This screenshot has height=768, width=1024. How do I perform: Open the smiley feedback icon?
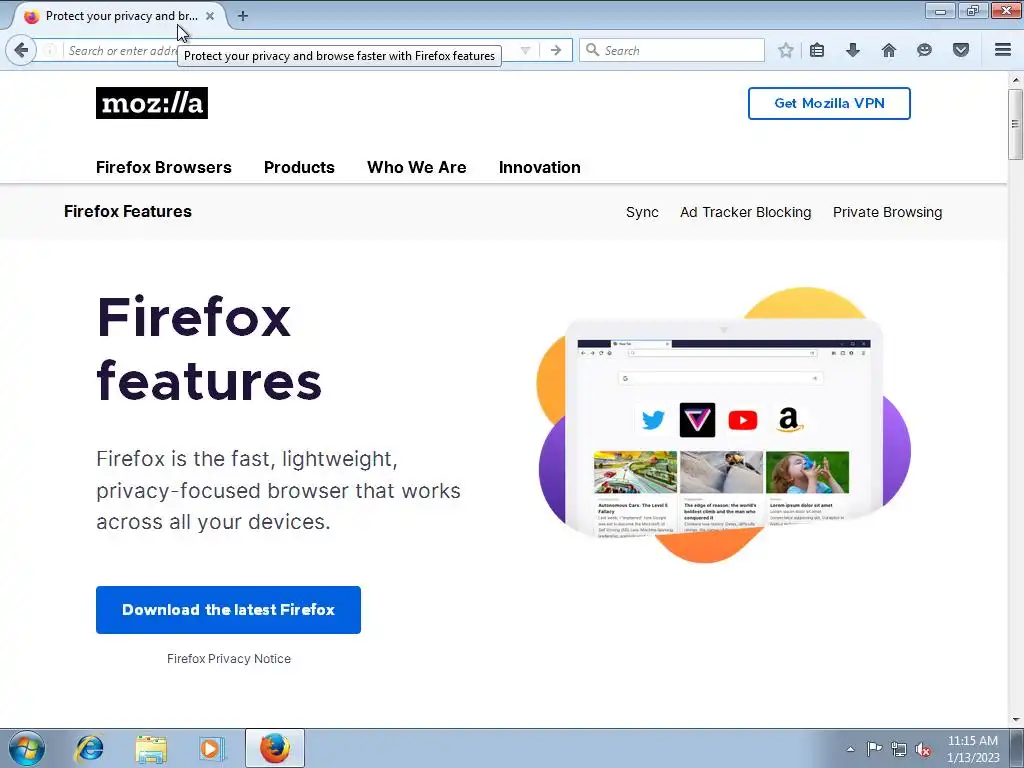[x=924, y=50]
